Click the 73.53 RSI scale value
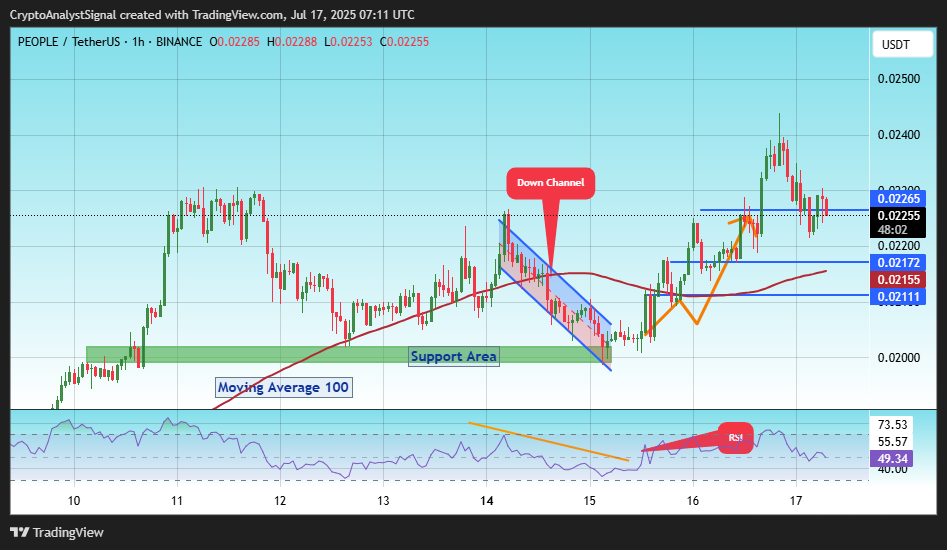This screenshot has width=947, height=550. click(x=893, y=425)
